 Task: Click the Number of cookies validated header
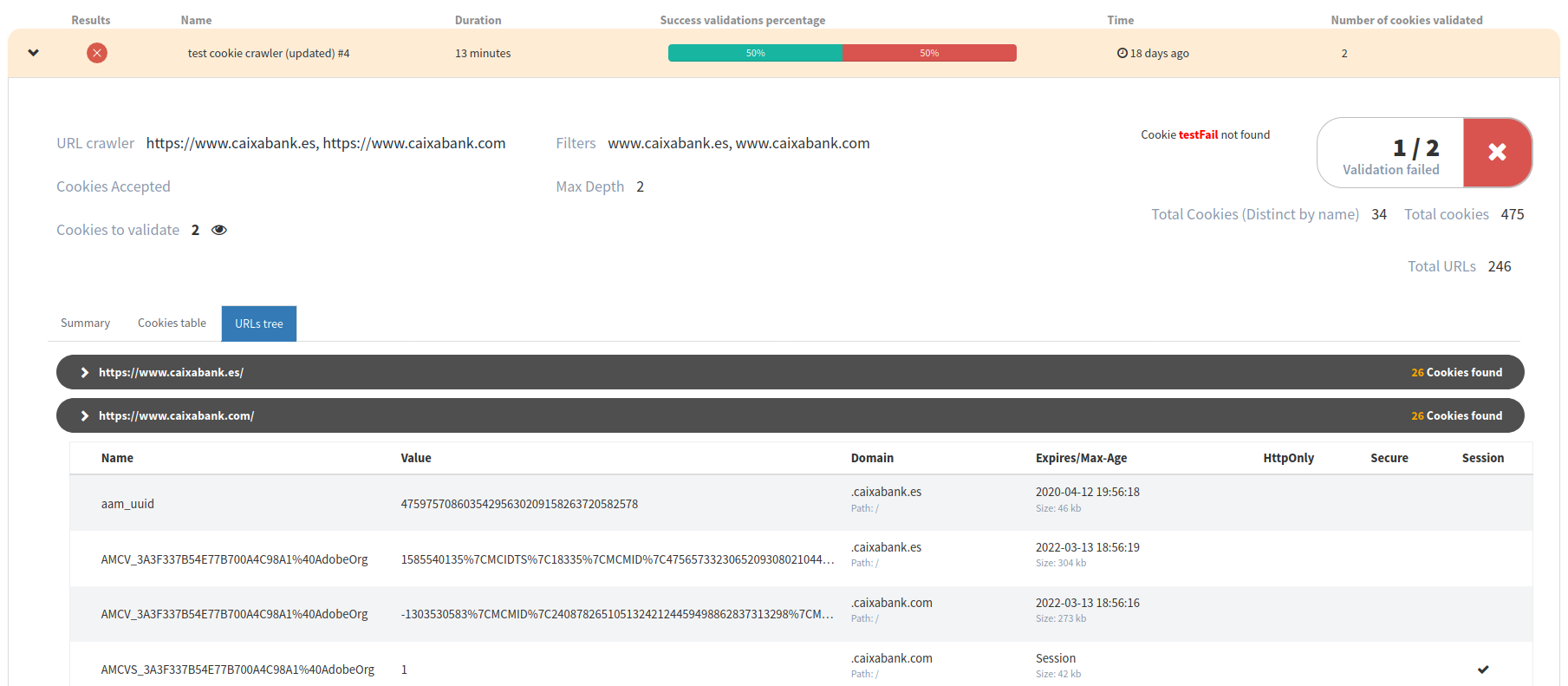[x=1406, y=20]
